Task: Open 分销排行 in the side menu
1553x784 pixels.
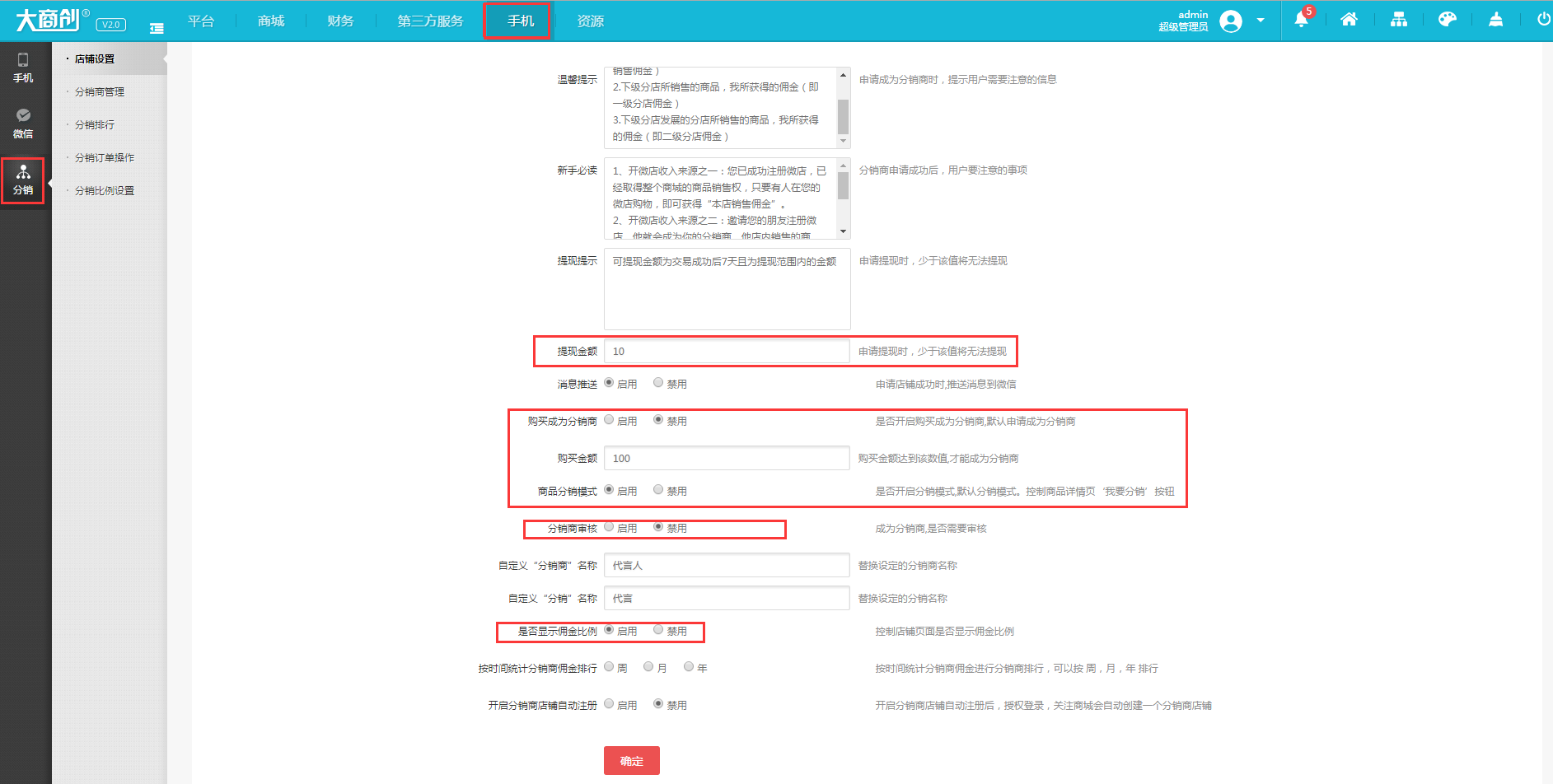Action: (x=95, y=125)
